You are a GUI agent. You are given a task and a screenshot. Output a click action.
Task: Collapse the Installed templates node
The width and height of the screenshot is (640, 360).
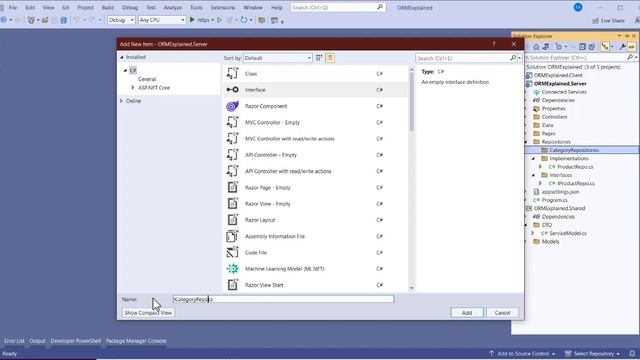122,57
